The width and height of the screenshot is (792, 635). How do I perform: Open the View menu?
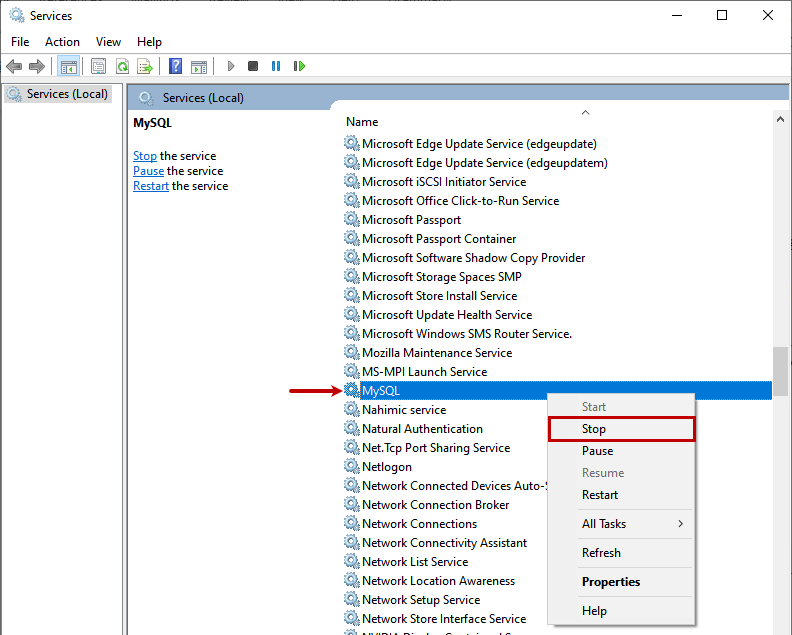click(108, 42)
